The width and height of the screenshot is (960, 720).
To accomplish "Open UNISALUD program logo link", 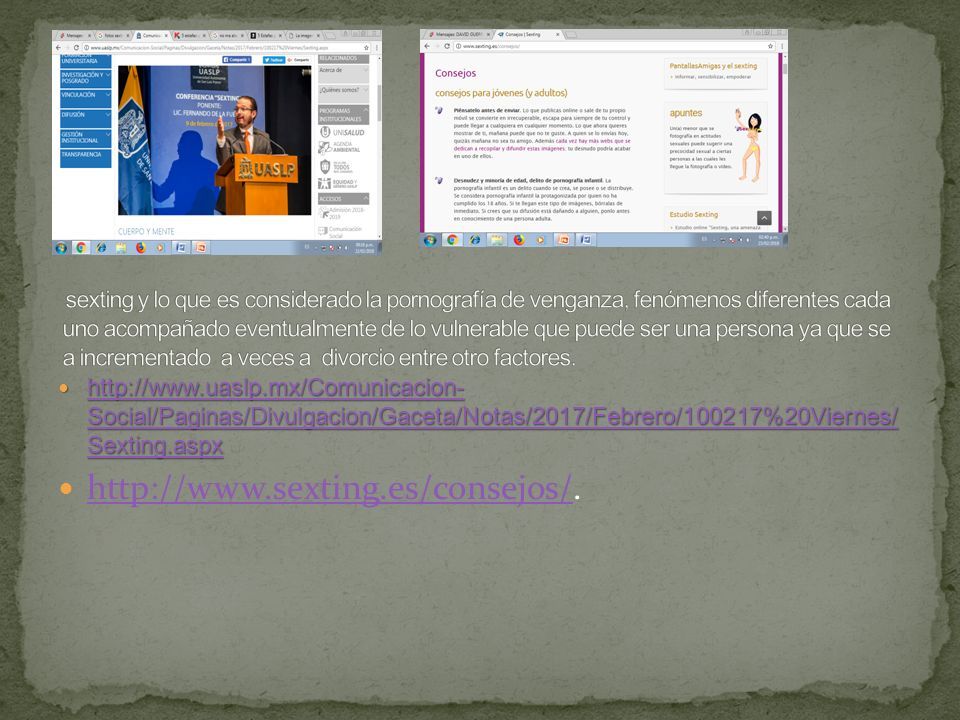I will tap(342, 132).
